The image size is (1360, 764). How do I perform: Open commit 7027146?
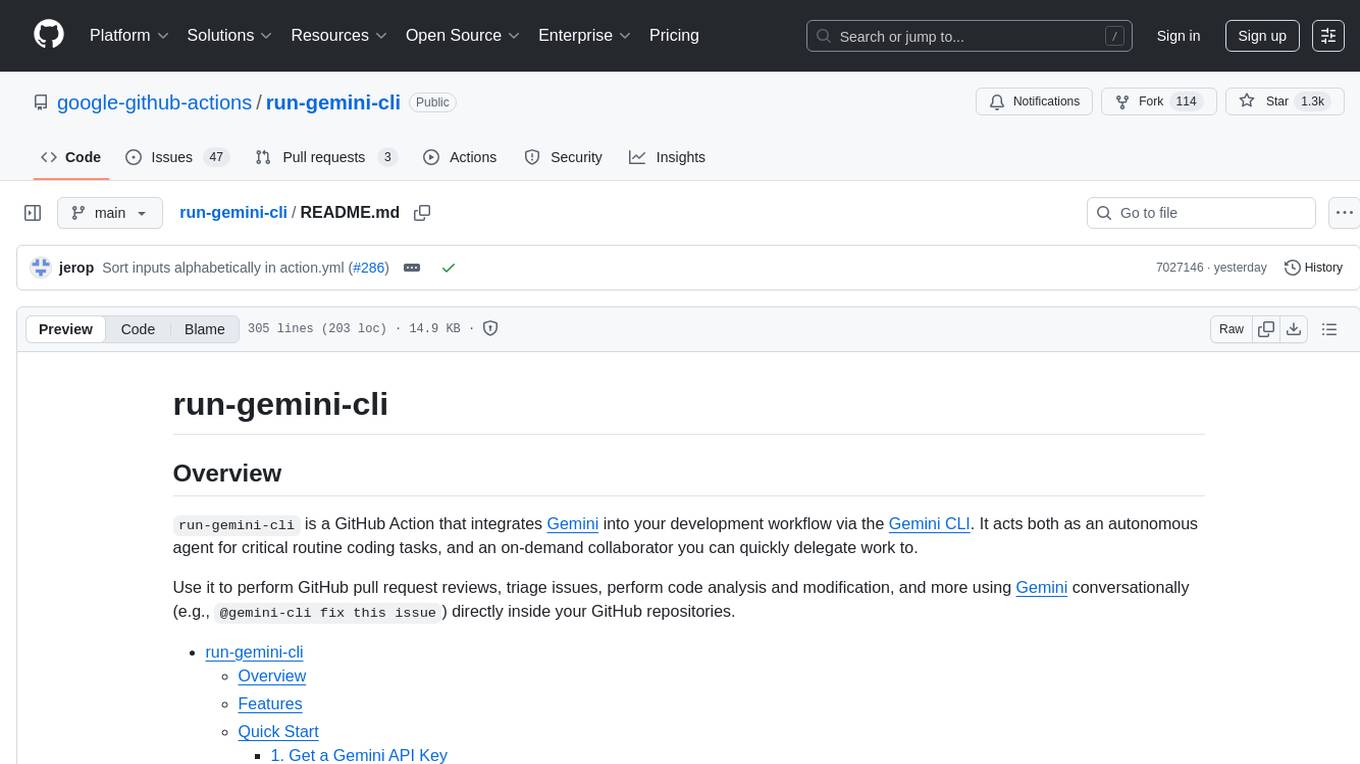tap(1179, 268)
